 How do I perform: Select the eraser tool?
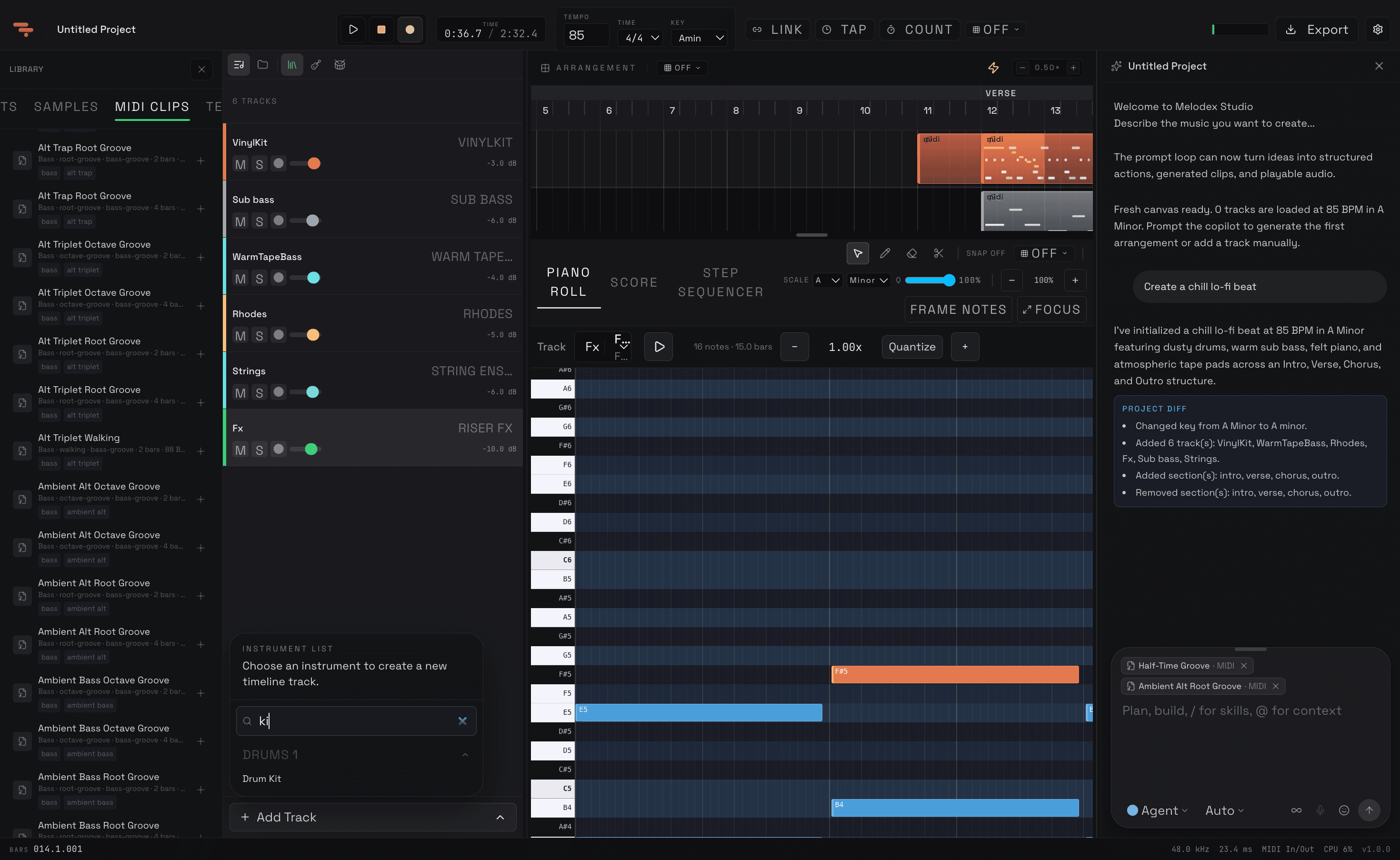911,253
